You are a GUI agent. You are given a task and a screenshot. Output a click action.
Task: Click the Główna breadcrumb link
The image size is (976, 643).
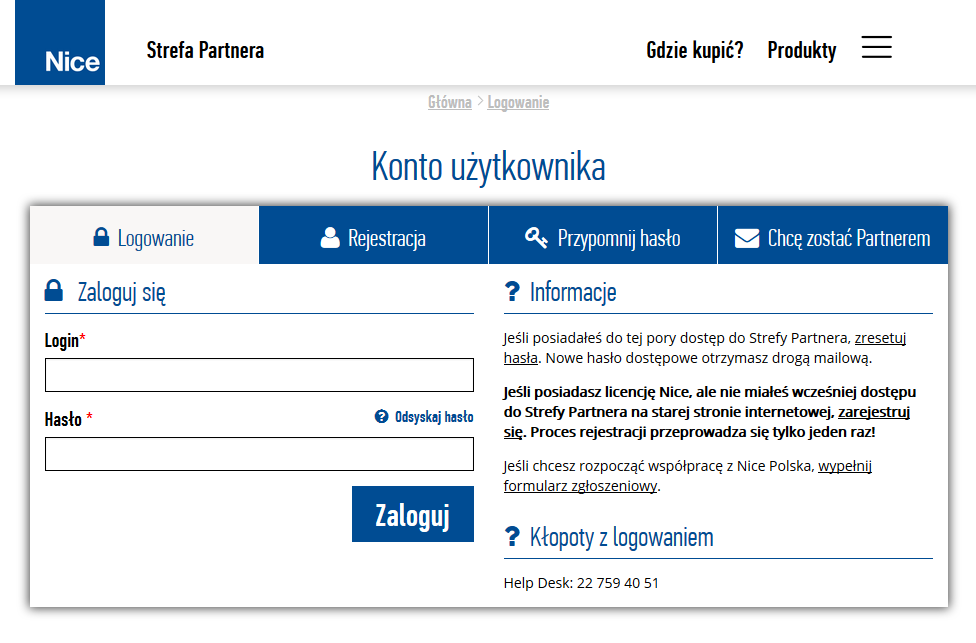click(449, 102)
